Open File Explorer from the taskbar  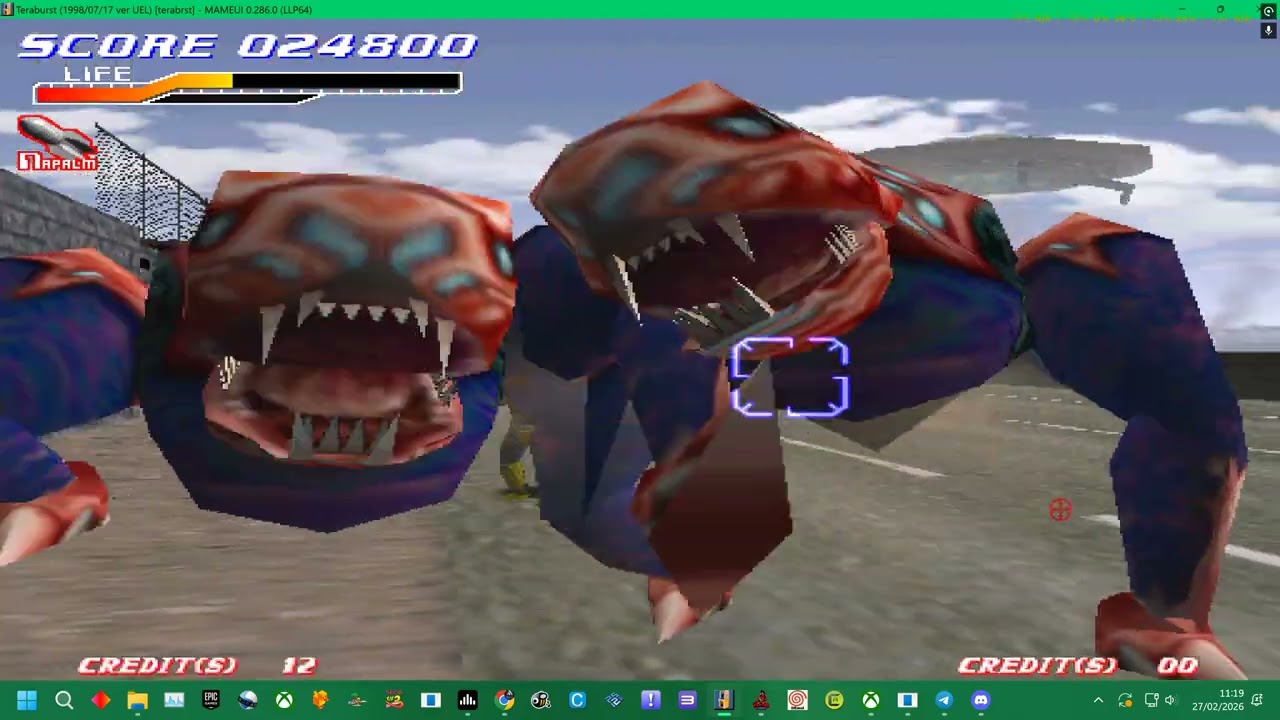click(137, 700)
